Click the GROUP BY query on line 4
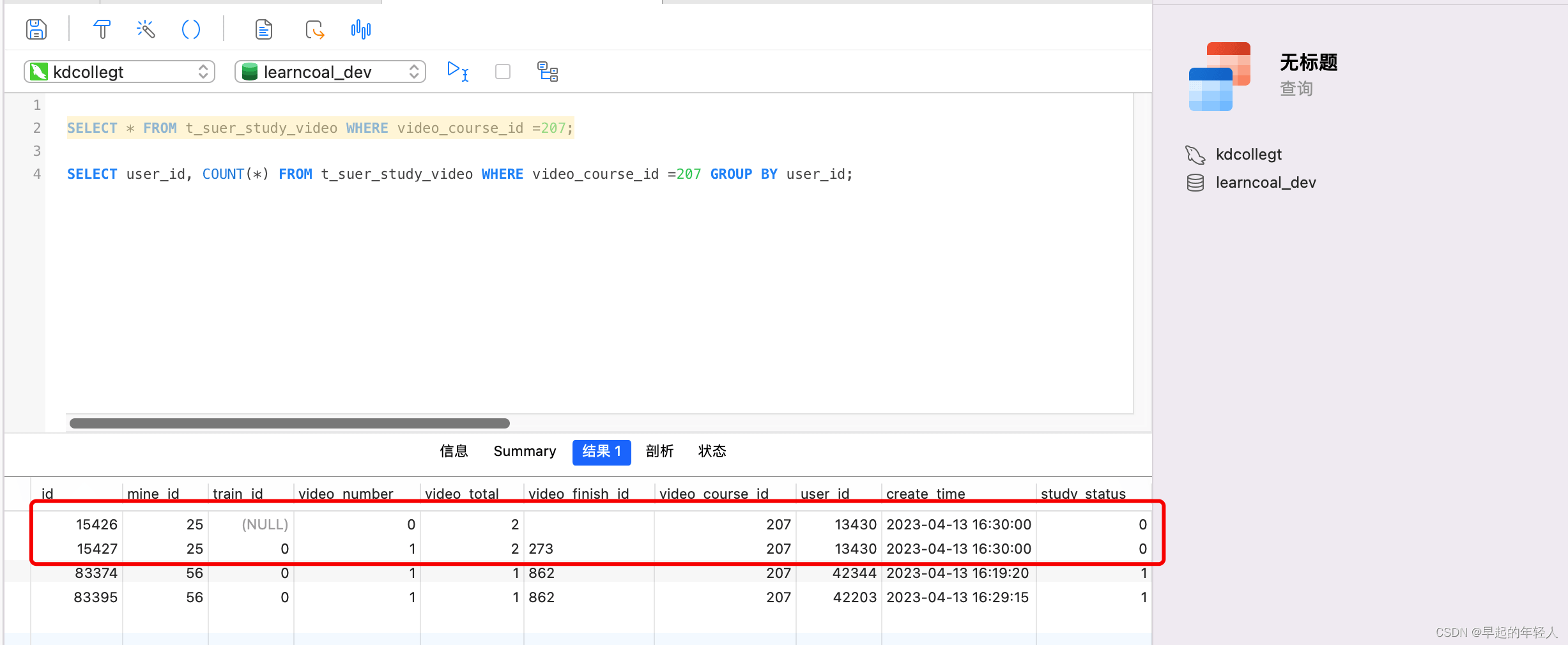The width and height of the screenshot is (1568, 645). [459, 174]
